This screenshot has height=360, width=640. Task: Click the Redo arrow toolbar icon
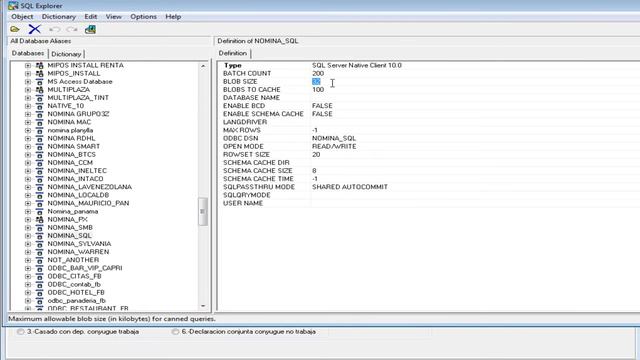[72, 29]
